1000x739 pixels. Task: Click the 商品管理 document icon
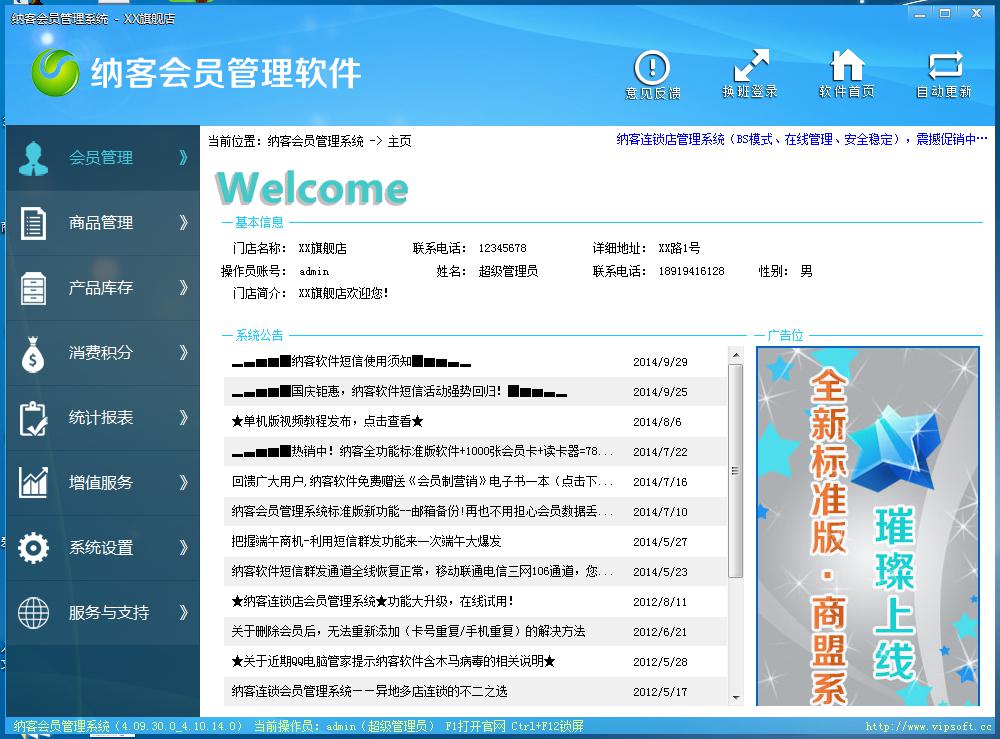pyautogui.click(x=33, y=223)
